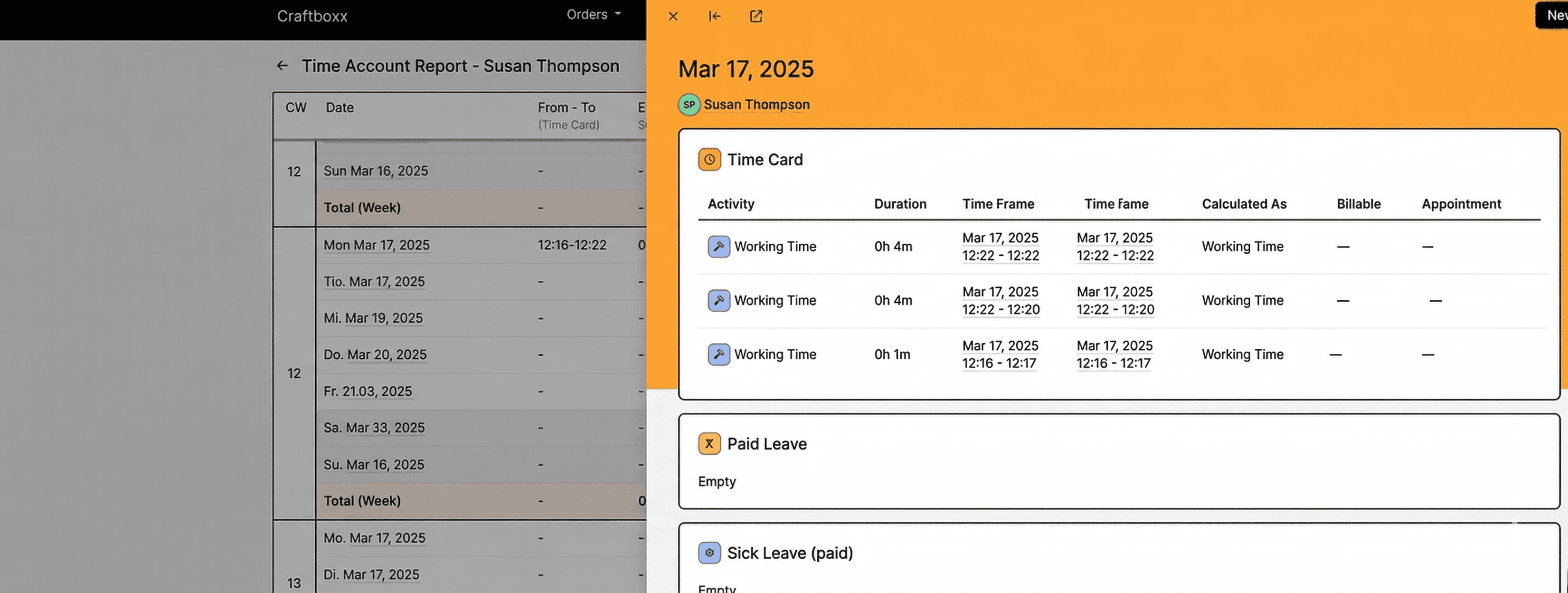The width and height of the screenshot is (1568, 593).
Task: Open details in new window icon
Action: click(756, 17)
